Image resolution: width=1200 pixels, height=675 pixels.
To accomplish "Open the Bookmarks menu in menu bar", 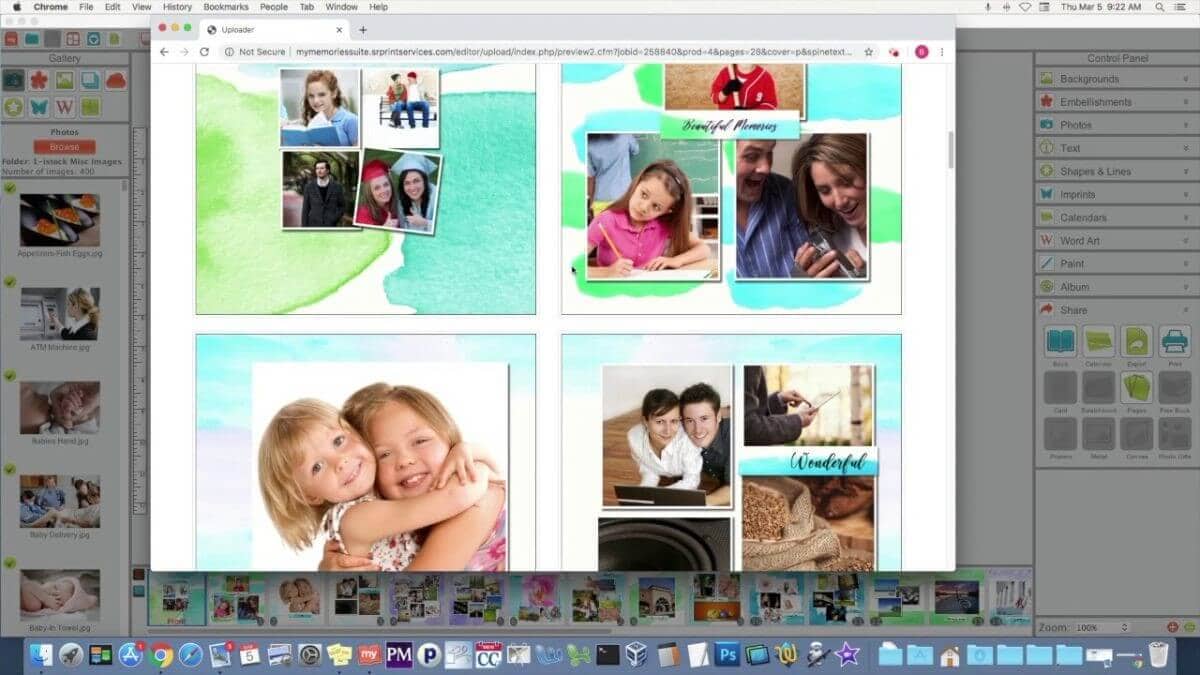I will coord(225,7).
